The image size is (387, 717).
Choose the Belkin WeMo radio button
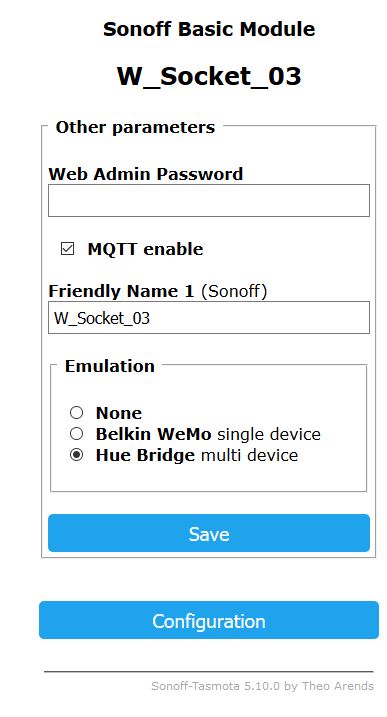(x=76, y=433)
